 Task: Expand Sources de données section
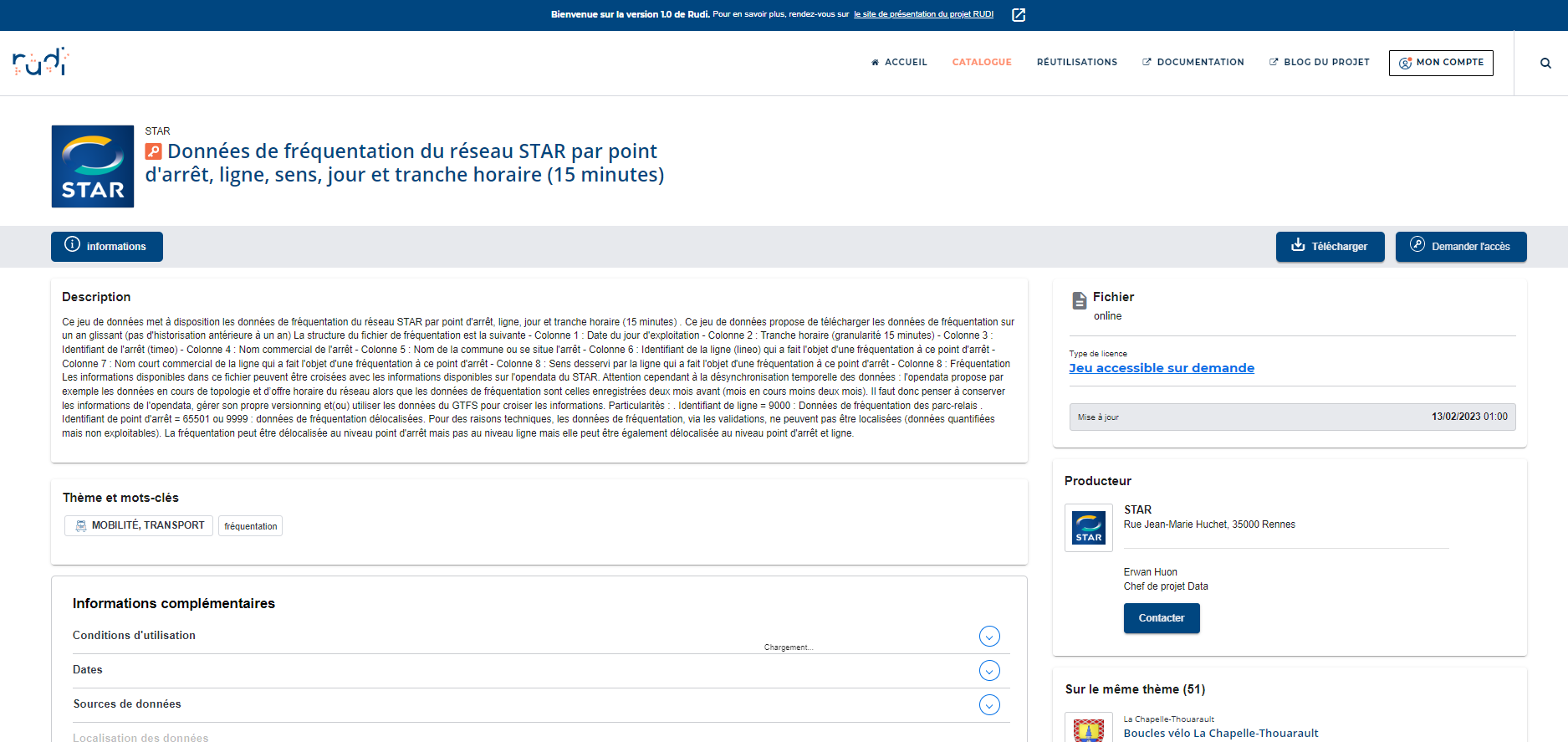(x=989, y=705)
